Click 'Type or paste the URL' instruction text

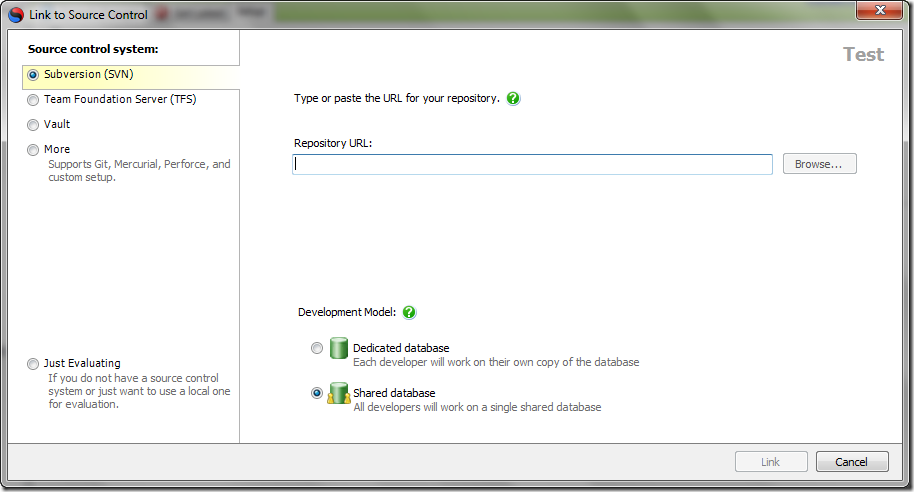coord(397,99)
